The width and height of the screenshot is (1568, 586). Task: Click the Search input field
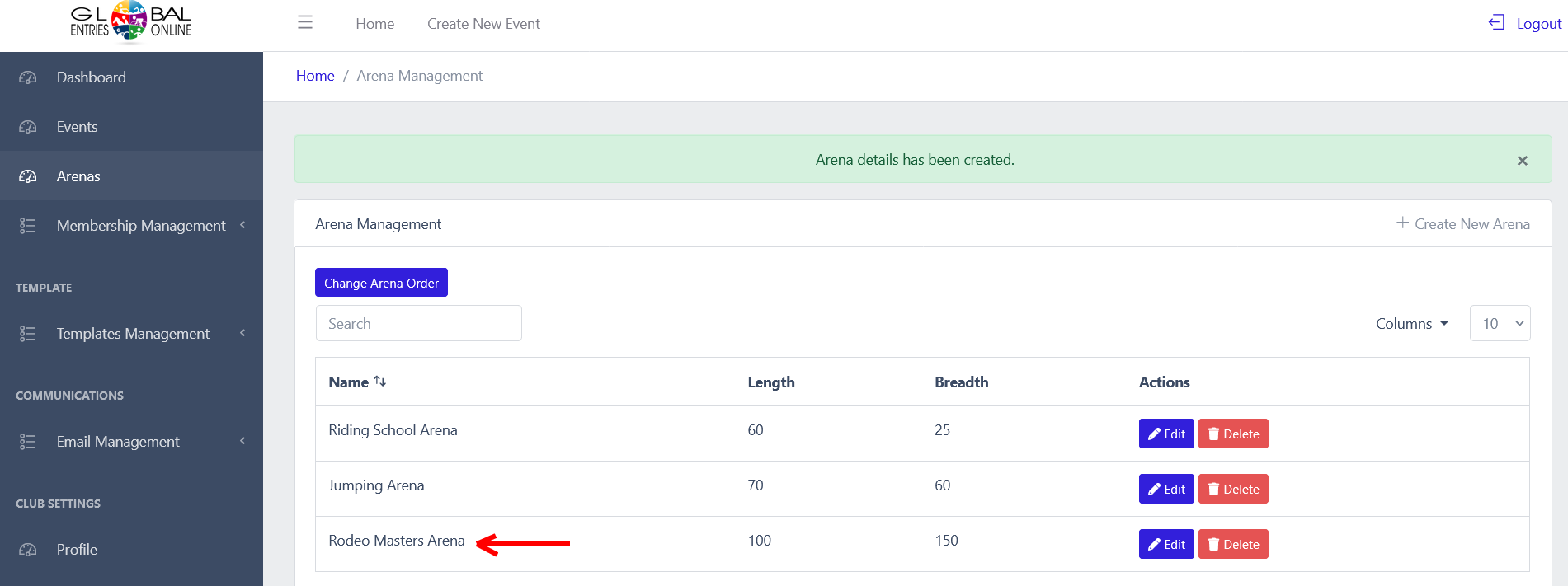pos(418,324)
